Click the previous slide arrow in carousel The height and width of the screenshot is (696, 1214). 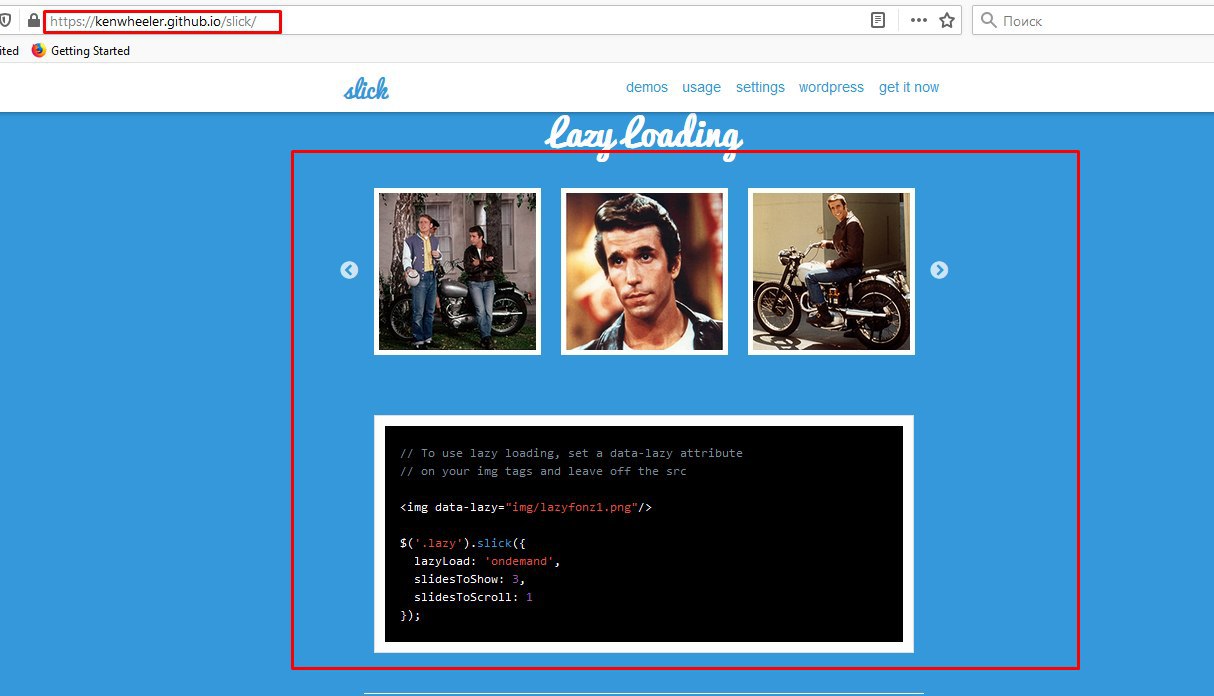pyautogui.click(x=349, y=270)
